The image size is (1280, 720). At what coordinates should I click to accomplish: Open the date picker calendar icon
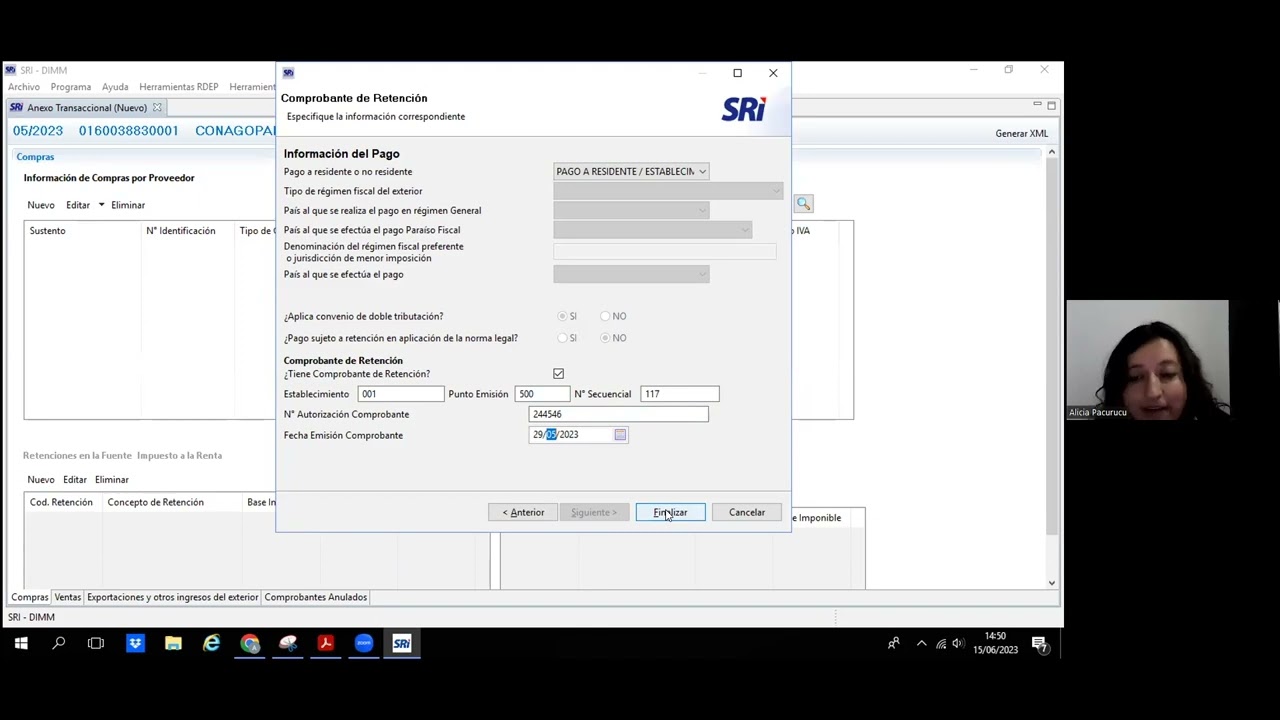(620, 435)
